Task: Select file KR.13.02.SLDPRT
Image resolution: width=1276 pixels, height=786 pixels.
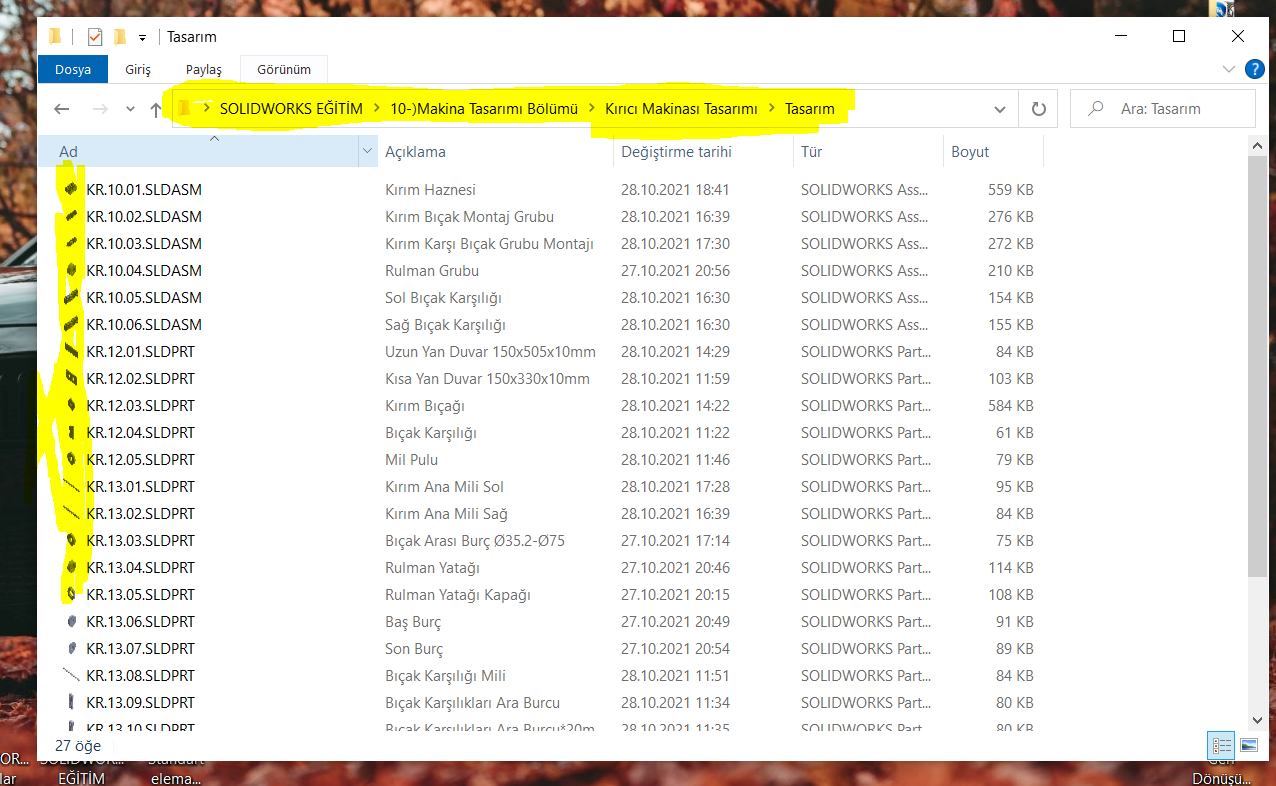Action: pos(141,513)
